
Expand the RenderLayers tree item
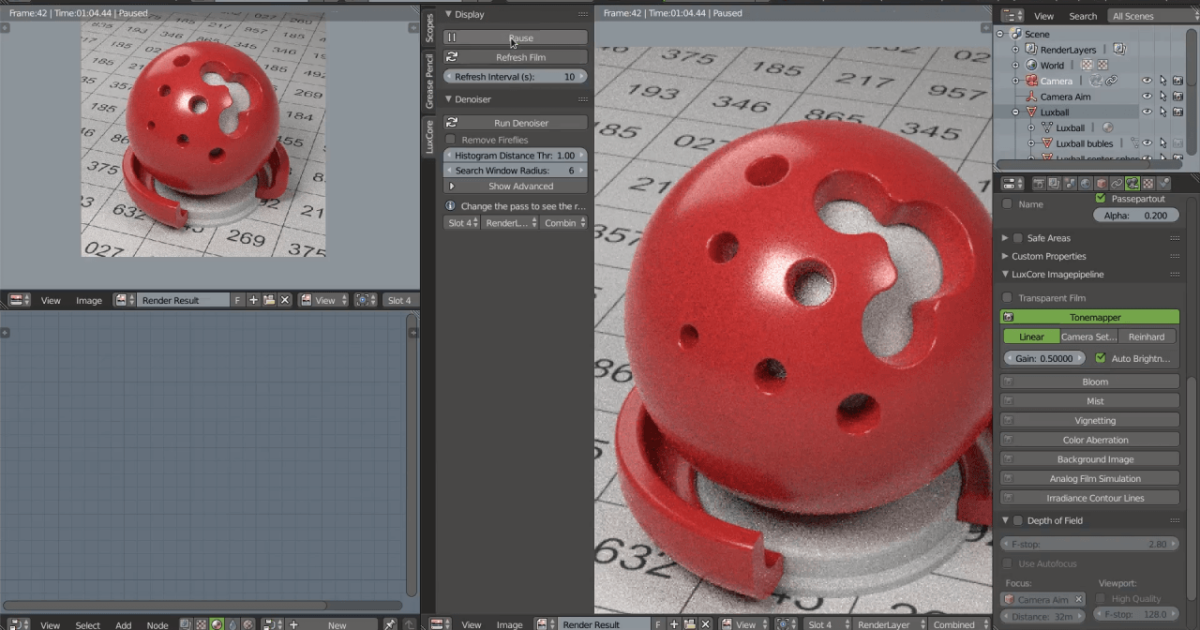coord(1016,49)
